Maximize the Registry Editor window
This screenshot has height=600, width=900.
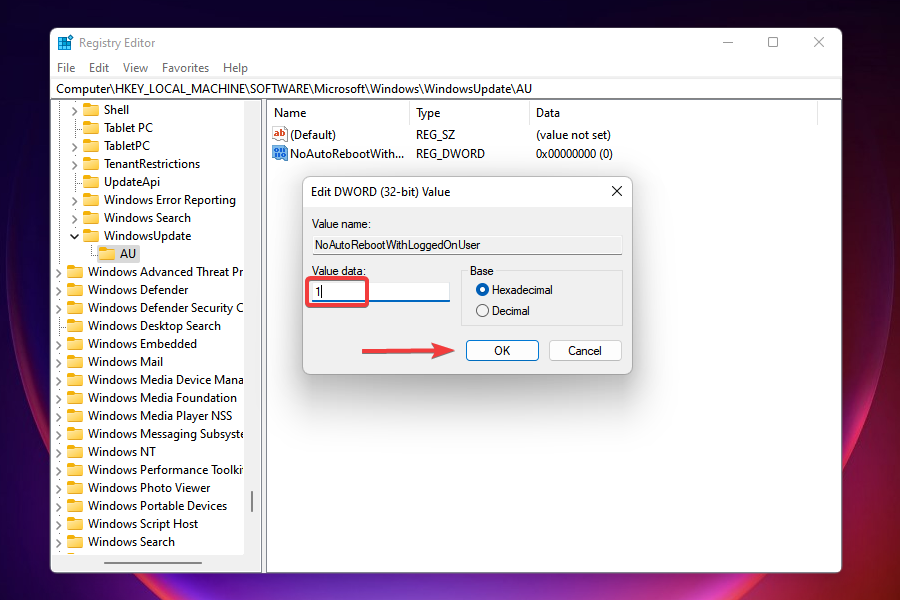click(773, 42)
